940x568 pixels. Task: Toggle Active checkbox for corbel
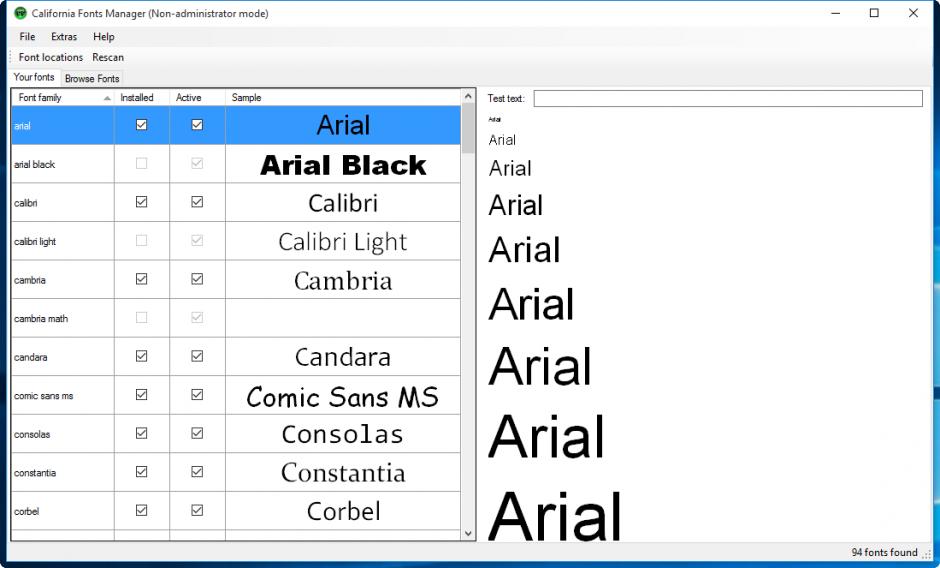pos(197,510)
